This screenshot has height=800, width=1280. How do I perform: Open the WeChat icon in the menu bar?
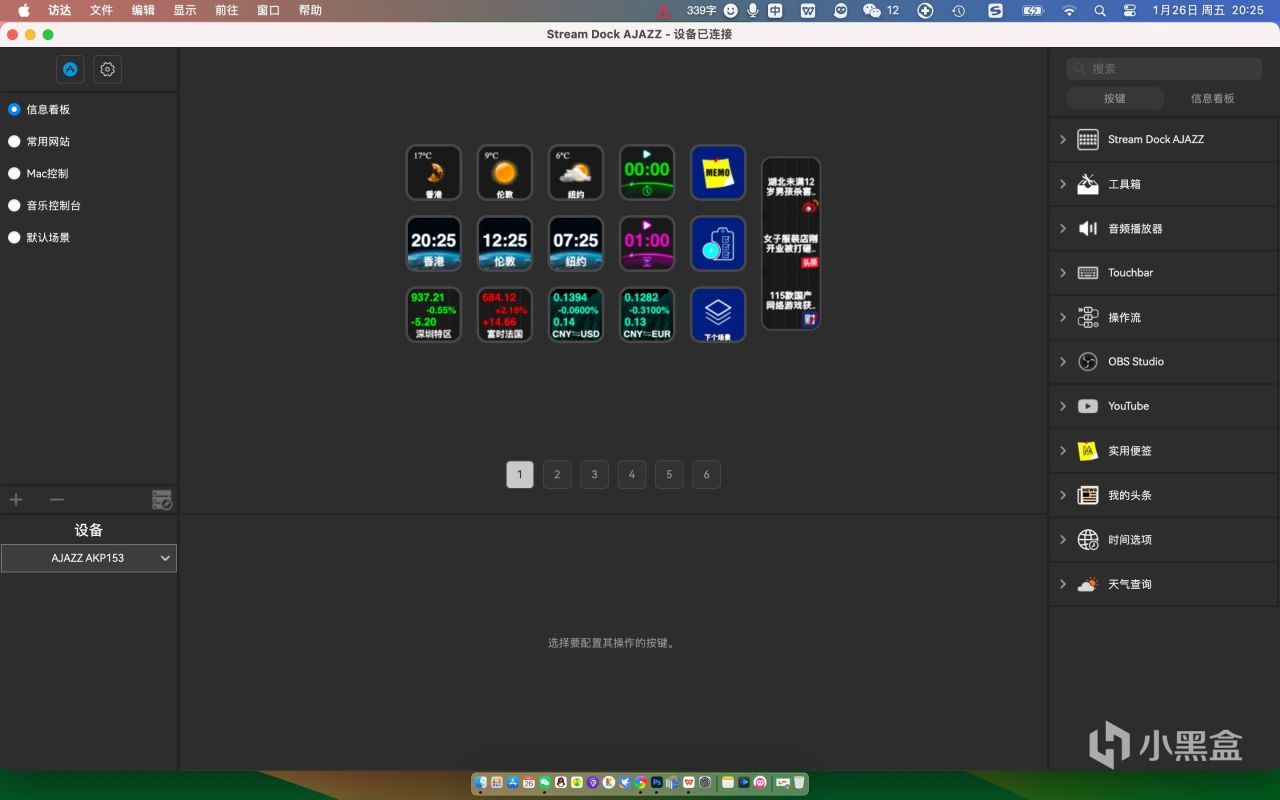coord(872,10)
